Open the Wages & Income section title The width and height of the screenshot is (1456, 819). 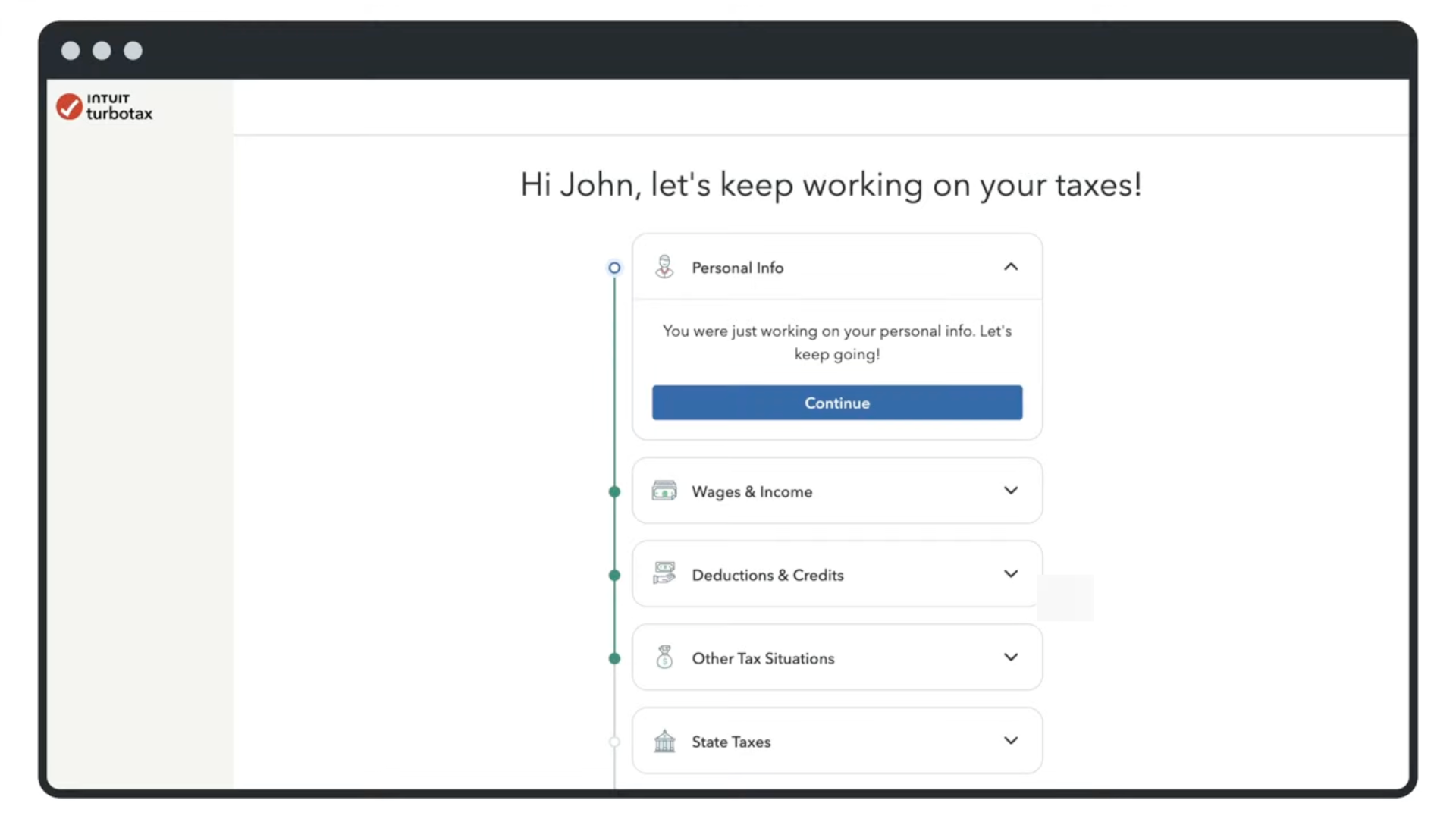(752, 491)
